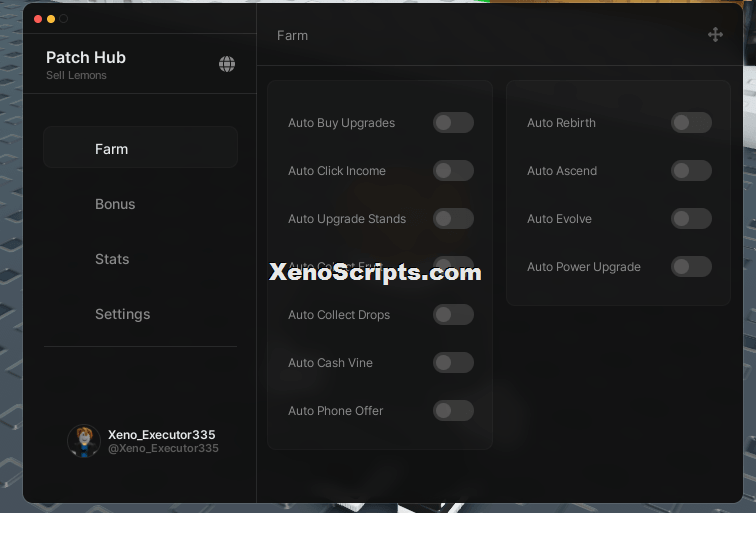The width and height of the screenshot is (756, 543).
Task: Switch on Auto Collect Drops
Action: [453, 314]
